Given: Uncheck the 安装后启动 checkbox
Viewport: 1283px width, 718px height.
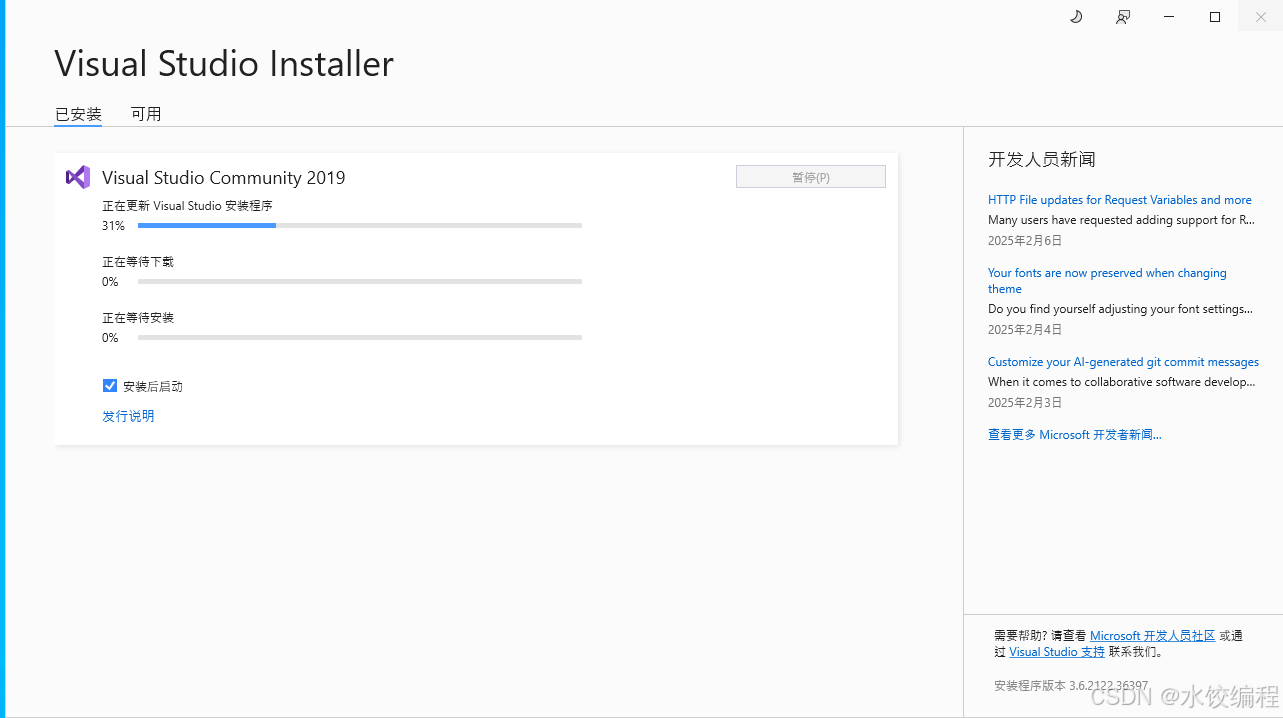Looking at the screenshot, I should coord(110,386).
